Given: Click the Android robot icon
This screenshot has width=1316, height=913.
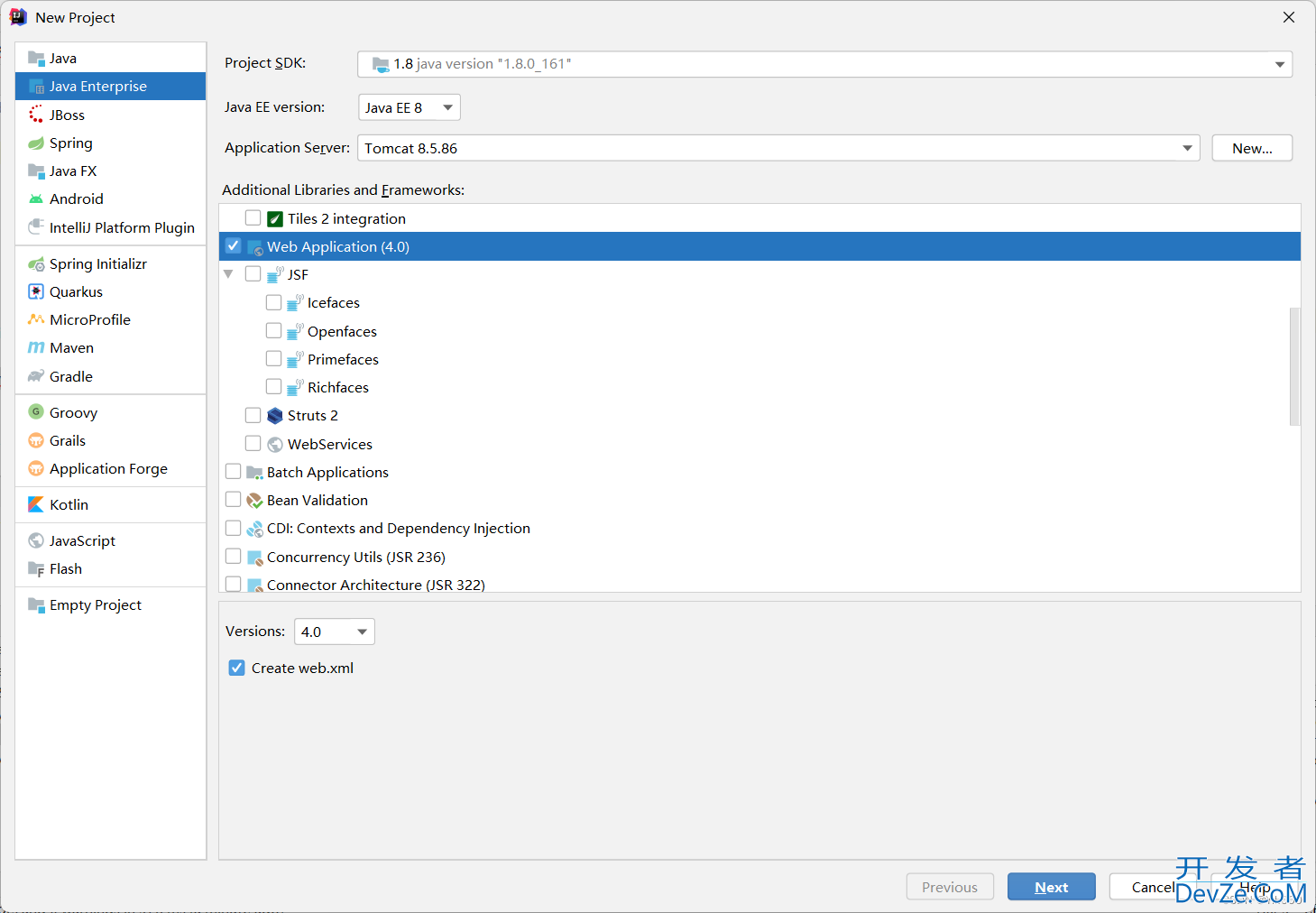Looking at the screenshot, I should [x=36, y=199].
